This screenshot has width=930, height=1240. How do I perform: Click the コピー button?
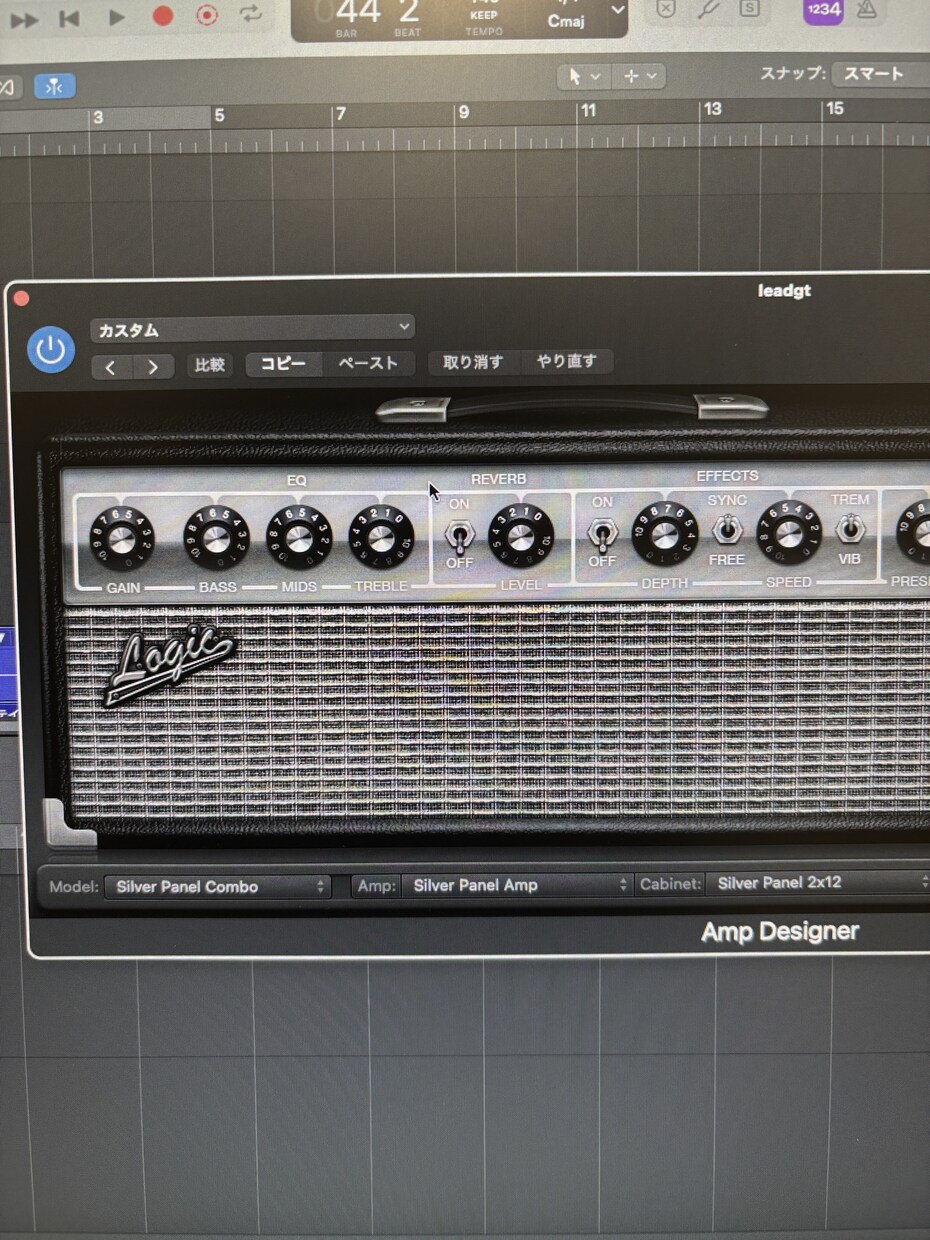pos(283,364)
